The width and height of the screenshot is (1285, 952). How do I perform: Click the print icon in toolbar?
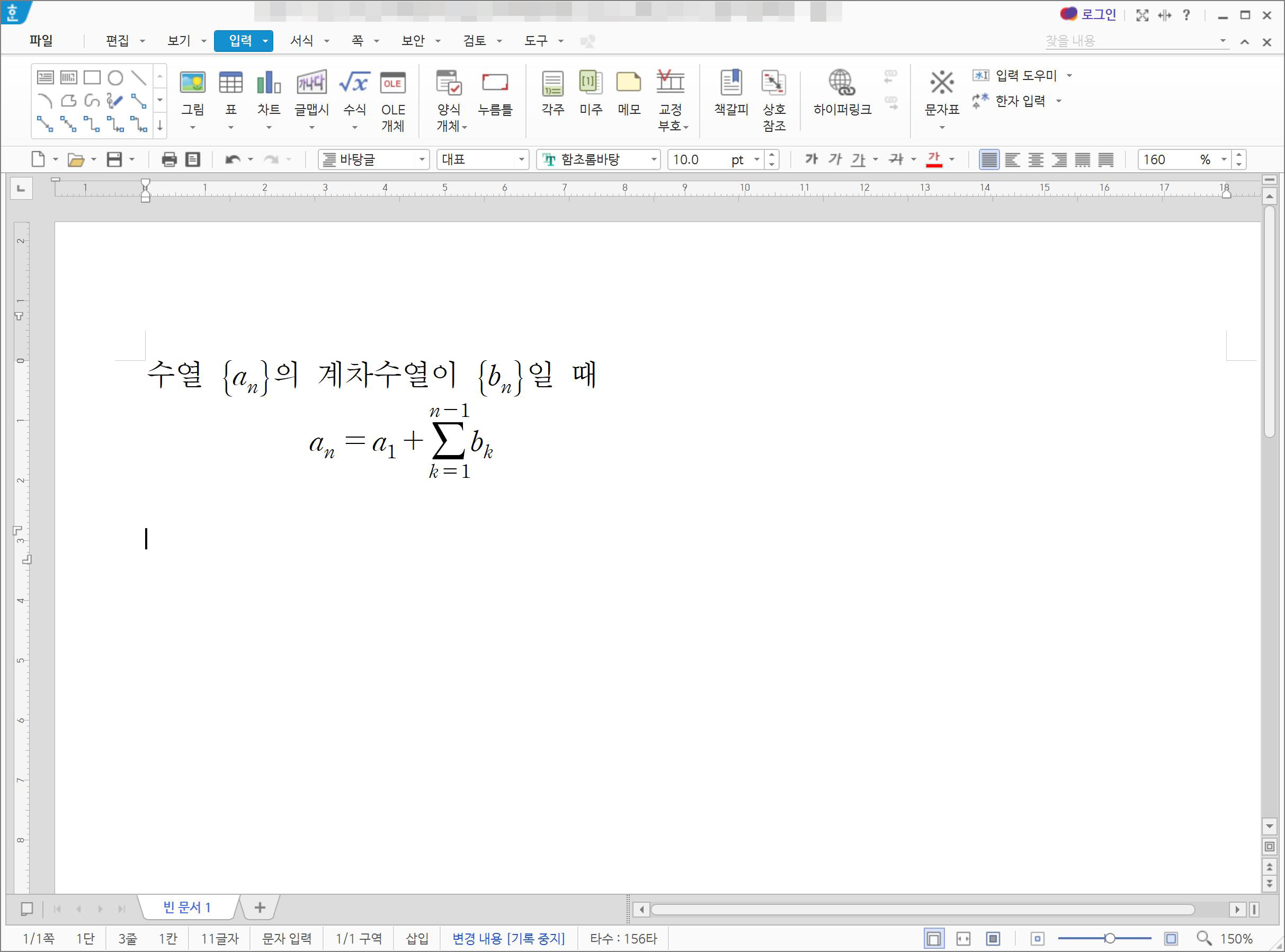point(169,159)
